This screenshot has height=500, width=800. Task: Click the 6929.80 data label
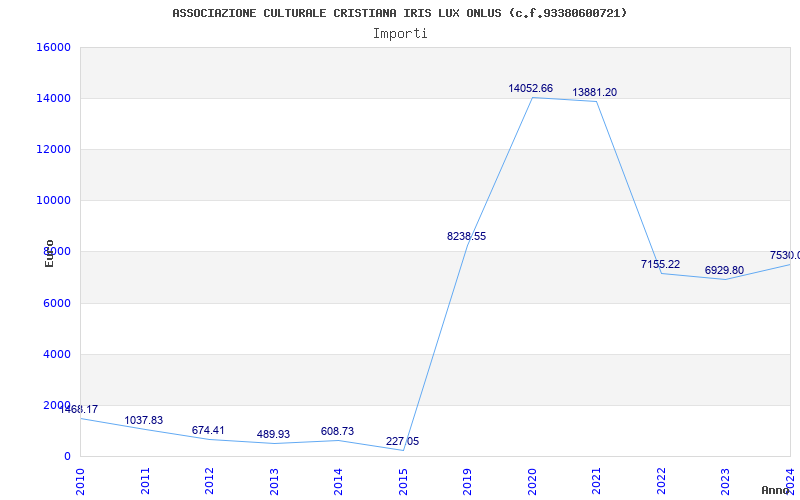pos(724,270)
